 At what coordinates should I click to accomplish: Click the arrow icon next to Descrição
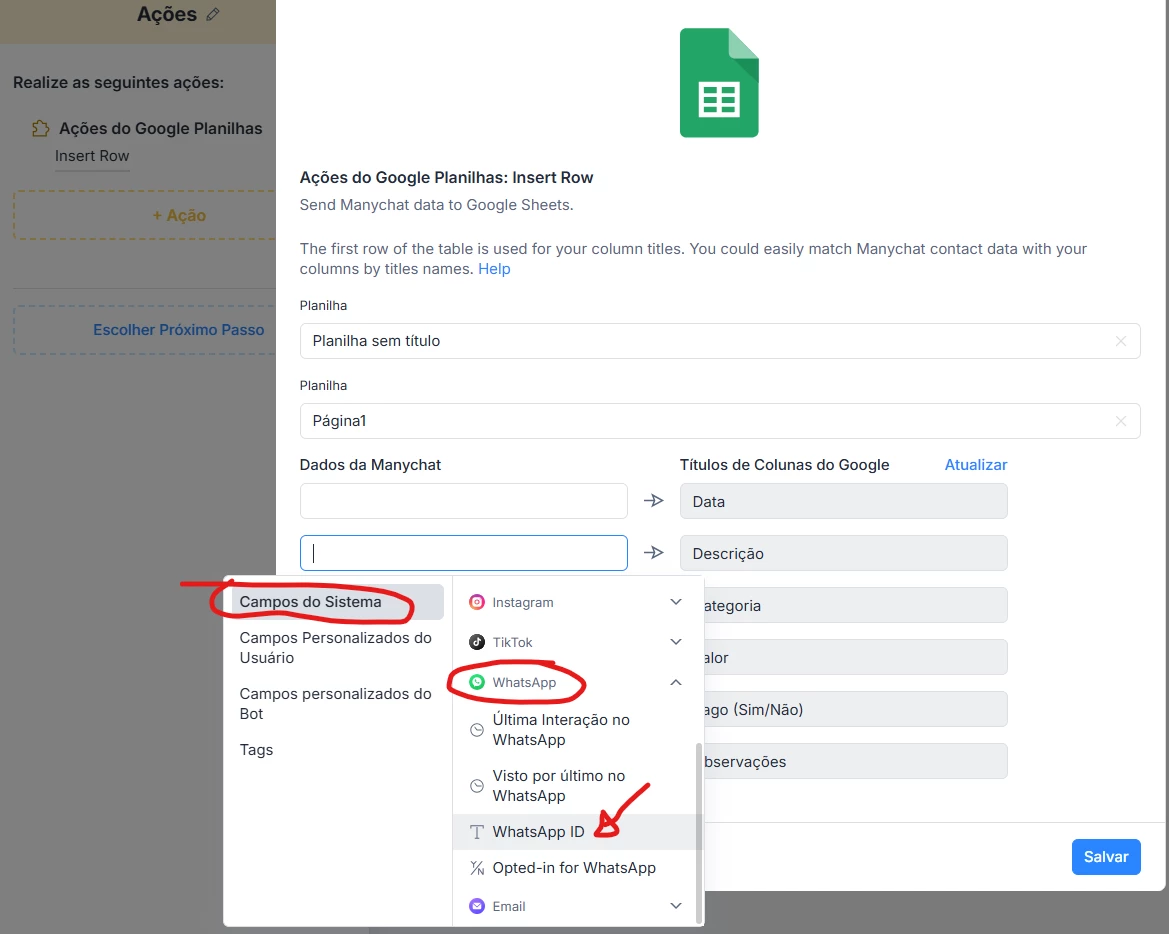(654, 552)
